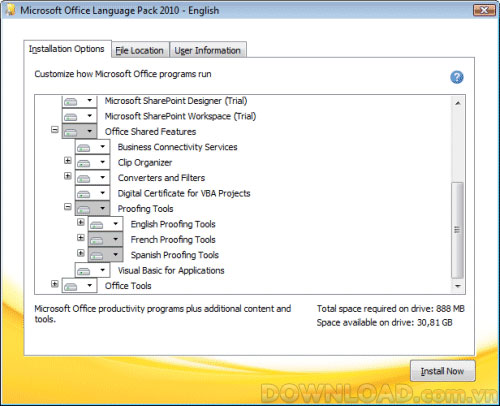The width and height of the screenshot is (500, 406).
Task: Switch to the Installation Options tab
Action: click(67, 49)
